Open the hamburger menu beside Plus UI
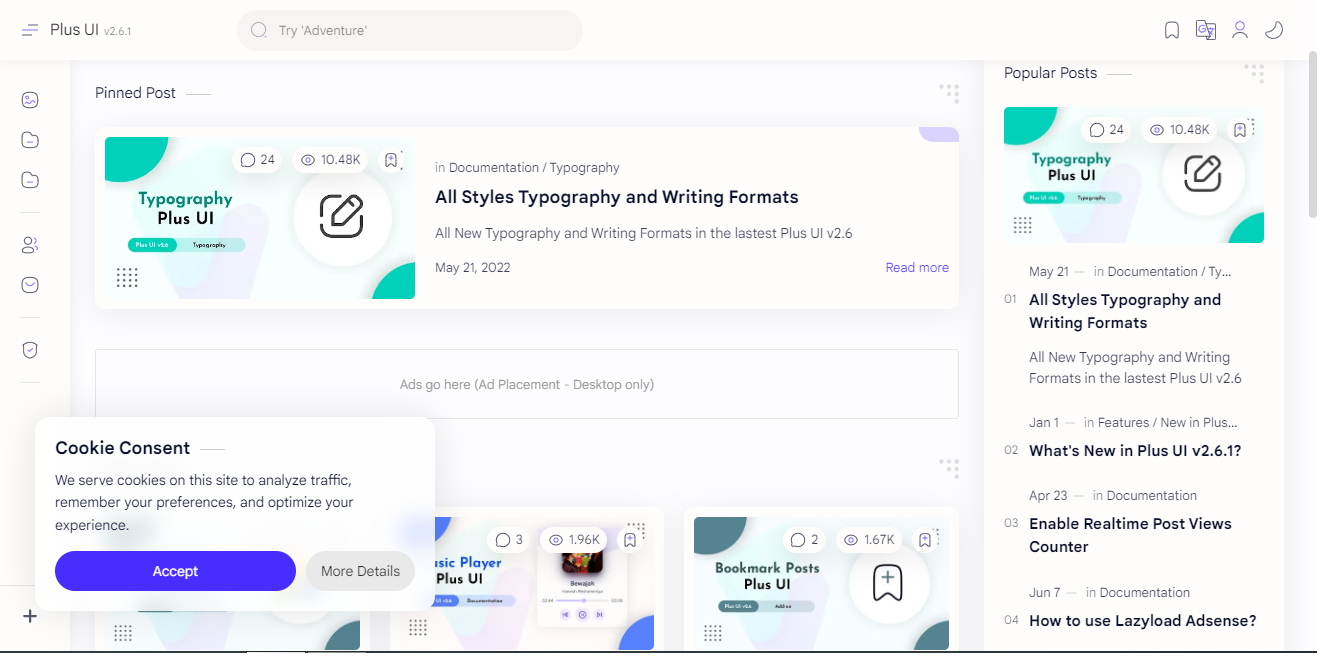Screen dimensions: 1320x656 30,31
